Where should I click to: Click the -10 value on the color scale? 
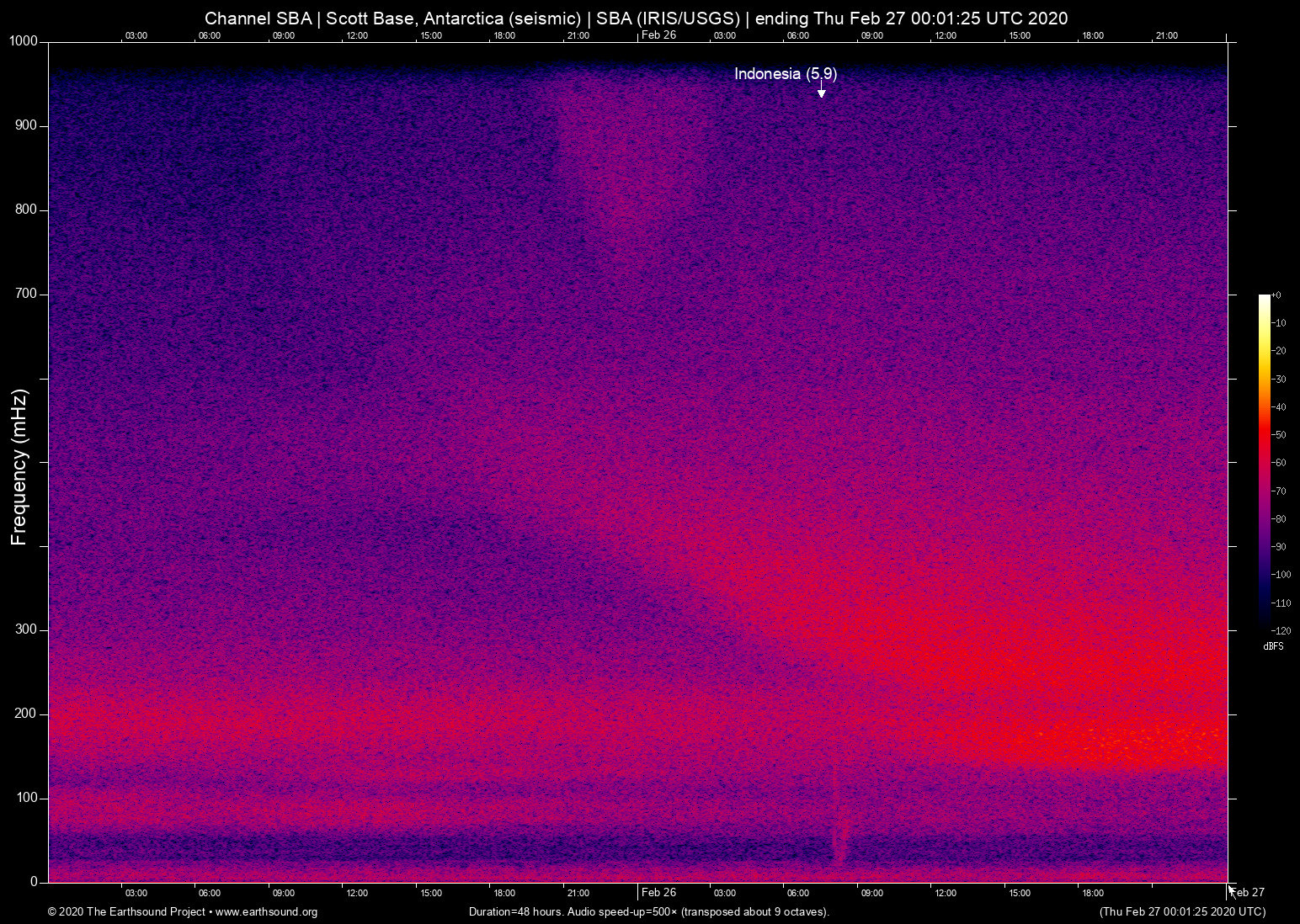(x=1279, y=323)
